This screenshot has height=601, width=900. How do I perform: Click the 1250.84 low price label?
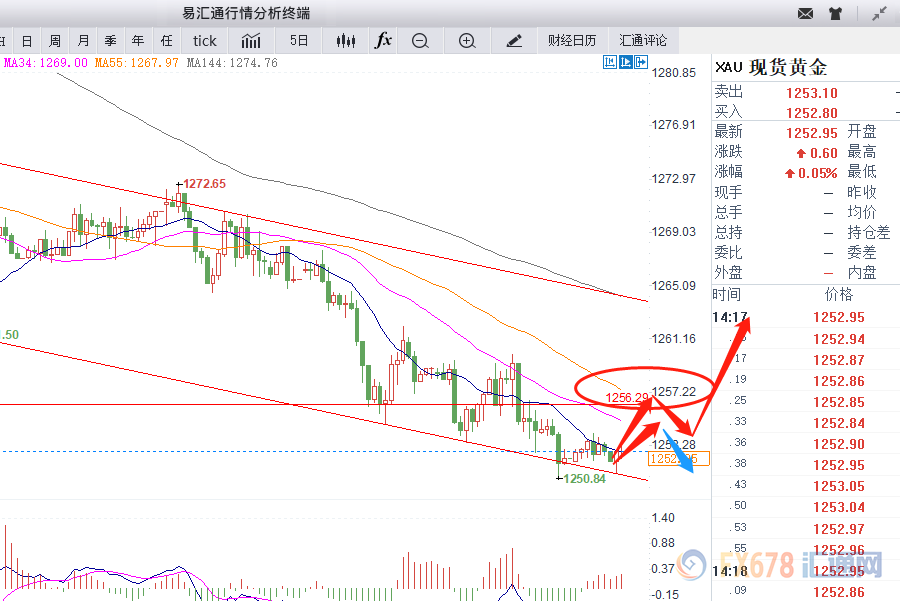pyautogui.click(x=584, y=479)
